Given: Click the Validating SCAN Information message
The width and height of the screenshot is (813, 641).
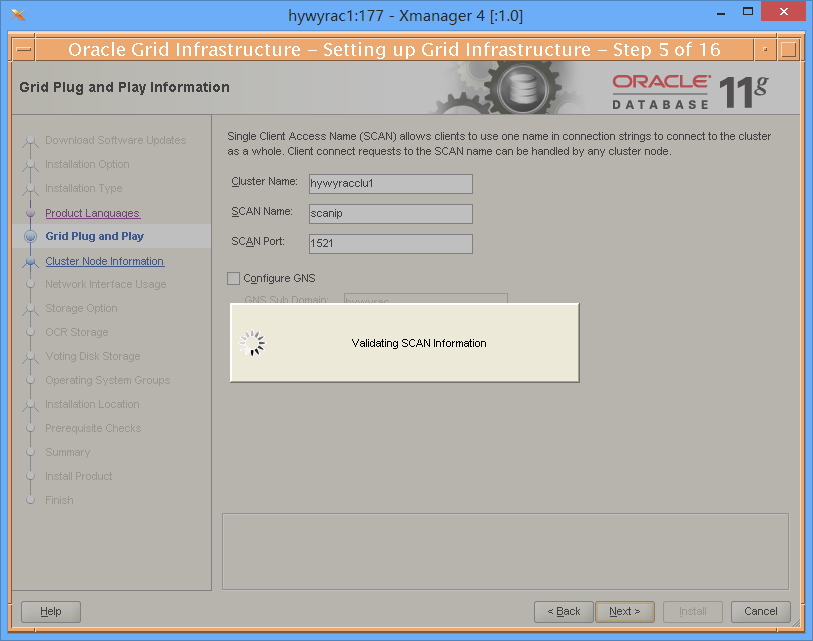Looking at the screenshot, I should tap(419, 343).
